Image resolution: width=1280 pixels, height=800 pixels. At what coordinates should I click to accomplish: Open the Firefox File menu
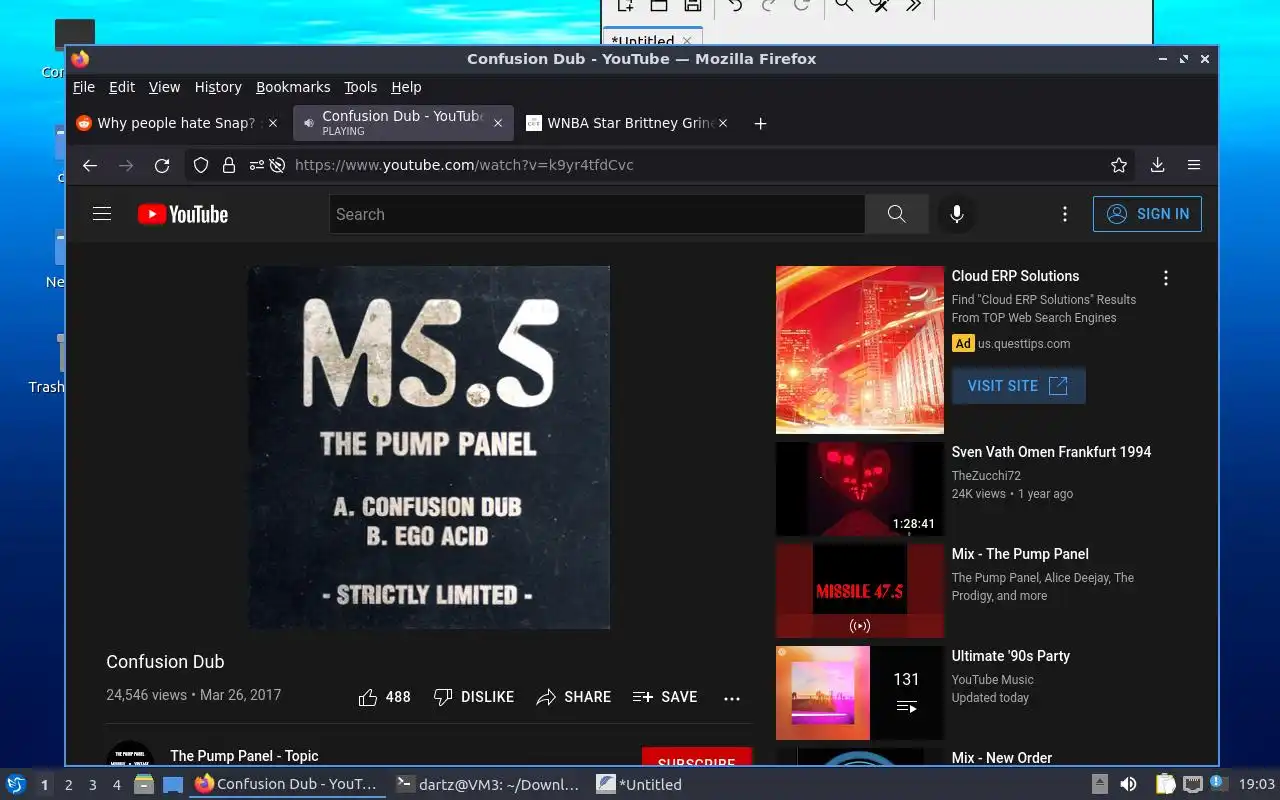tap(84, 87)
